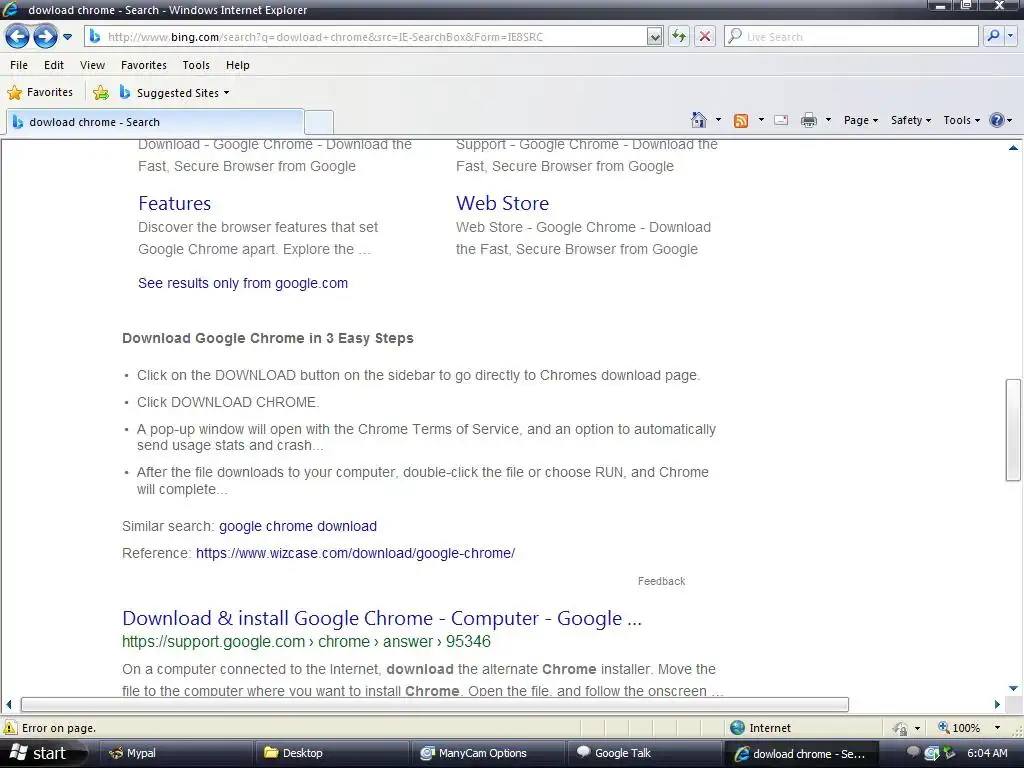
Task: Click the dowload chrome IE taskbar button
Action: click(801, 753)
